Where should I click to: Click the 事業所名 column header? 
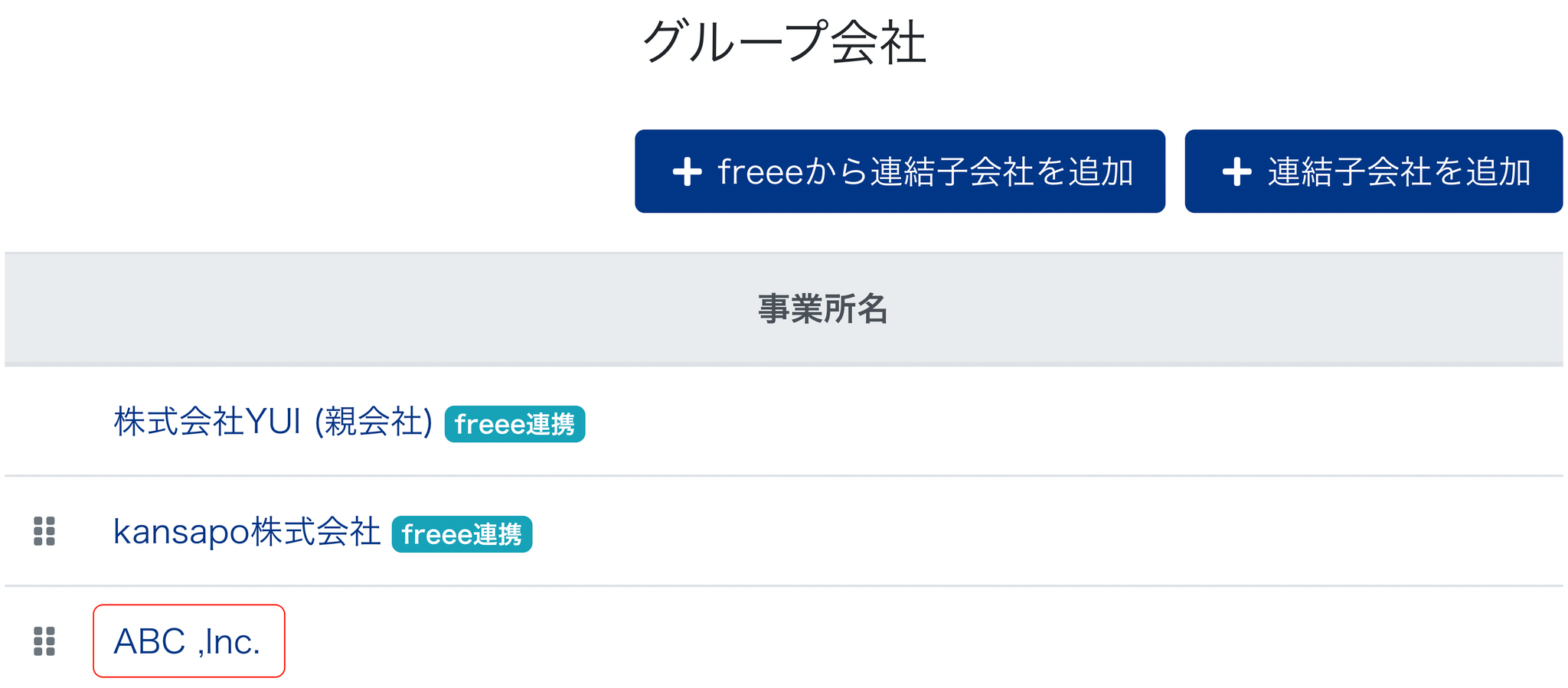(x=822, y=309)
